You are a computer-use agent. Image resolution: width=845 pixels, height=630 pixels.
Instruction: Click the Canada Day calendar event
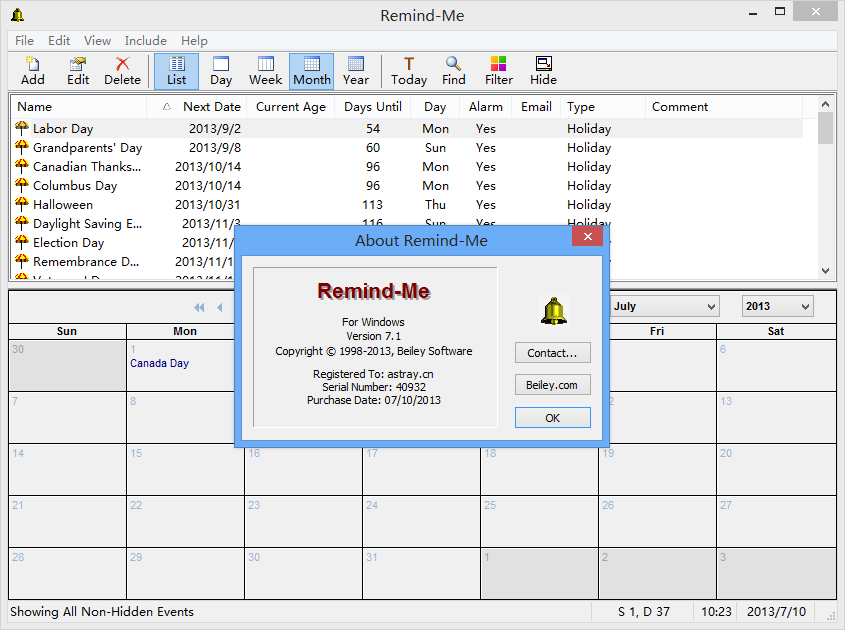(160, 363)
